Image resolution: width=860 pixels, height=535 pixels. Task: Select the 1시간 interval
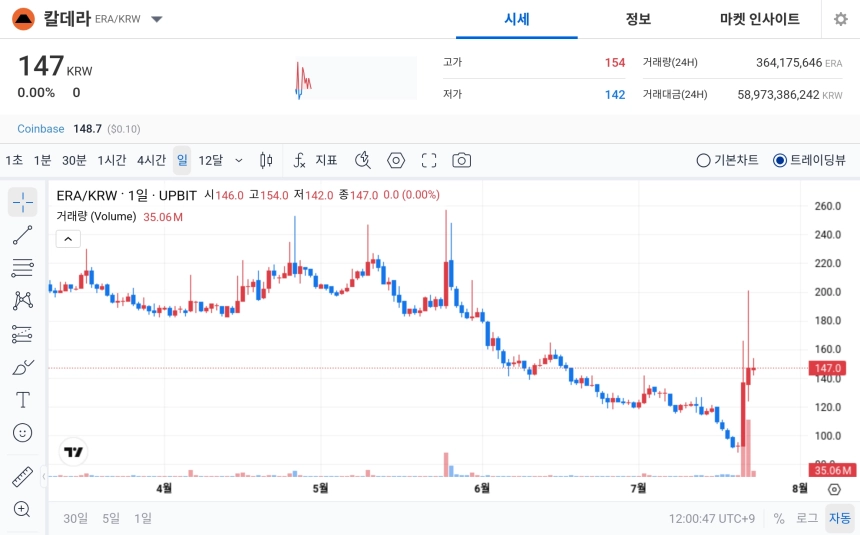[112, 160]
